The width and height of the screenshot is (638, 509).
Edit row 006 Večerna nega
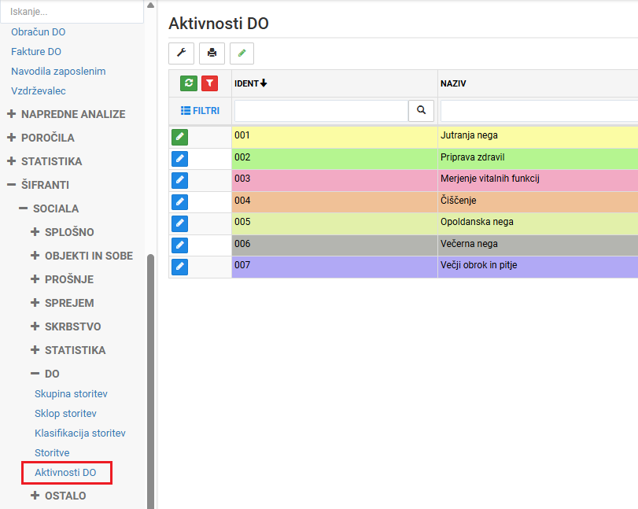[x=179, y=245]
